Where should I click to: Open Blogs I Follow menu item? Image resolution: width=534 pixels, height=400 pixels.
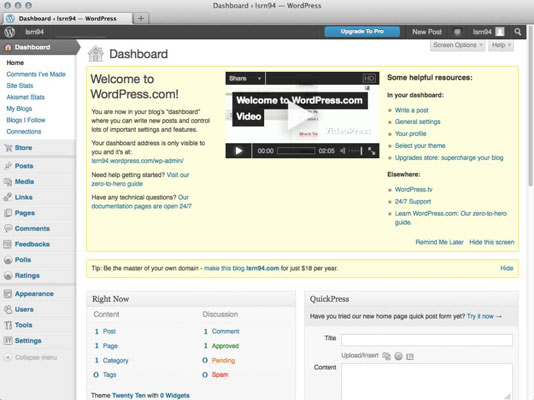pyautogui.click(x=26, y=120)
